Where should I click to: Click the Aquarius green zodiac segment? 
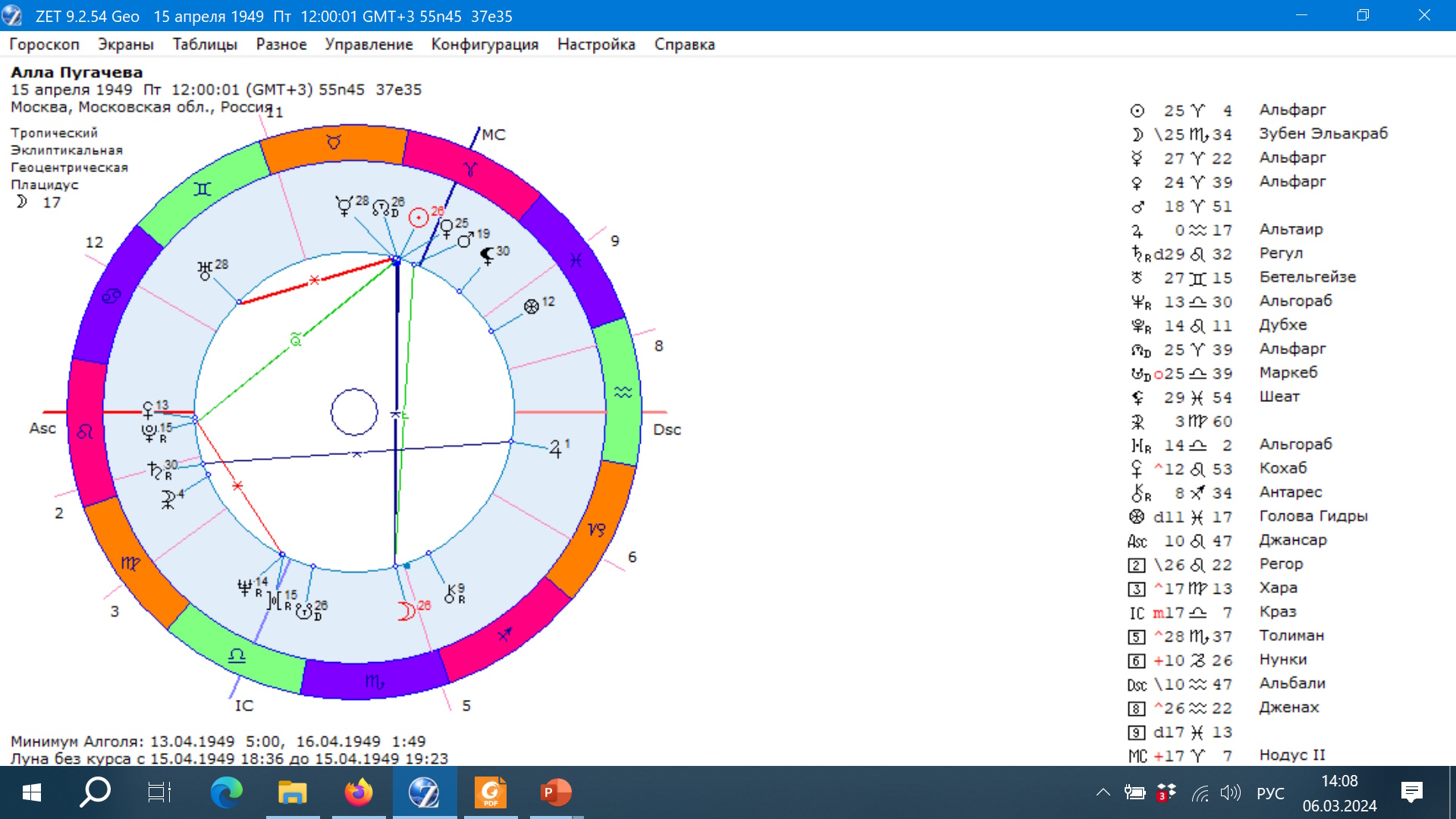tap(623, 392)
